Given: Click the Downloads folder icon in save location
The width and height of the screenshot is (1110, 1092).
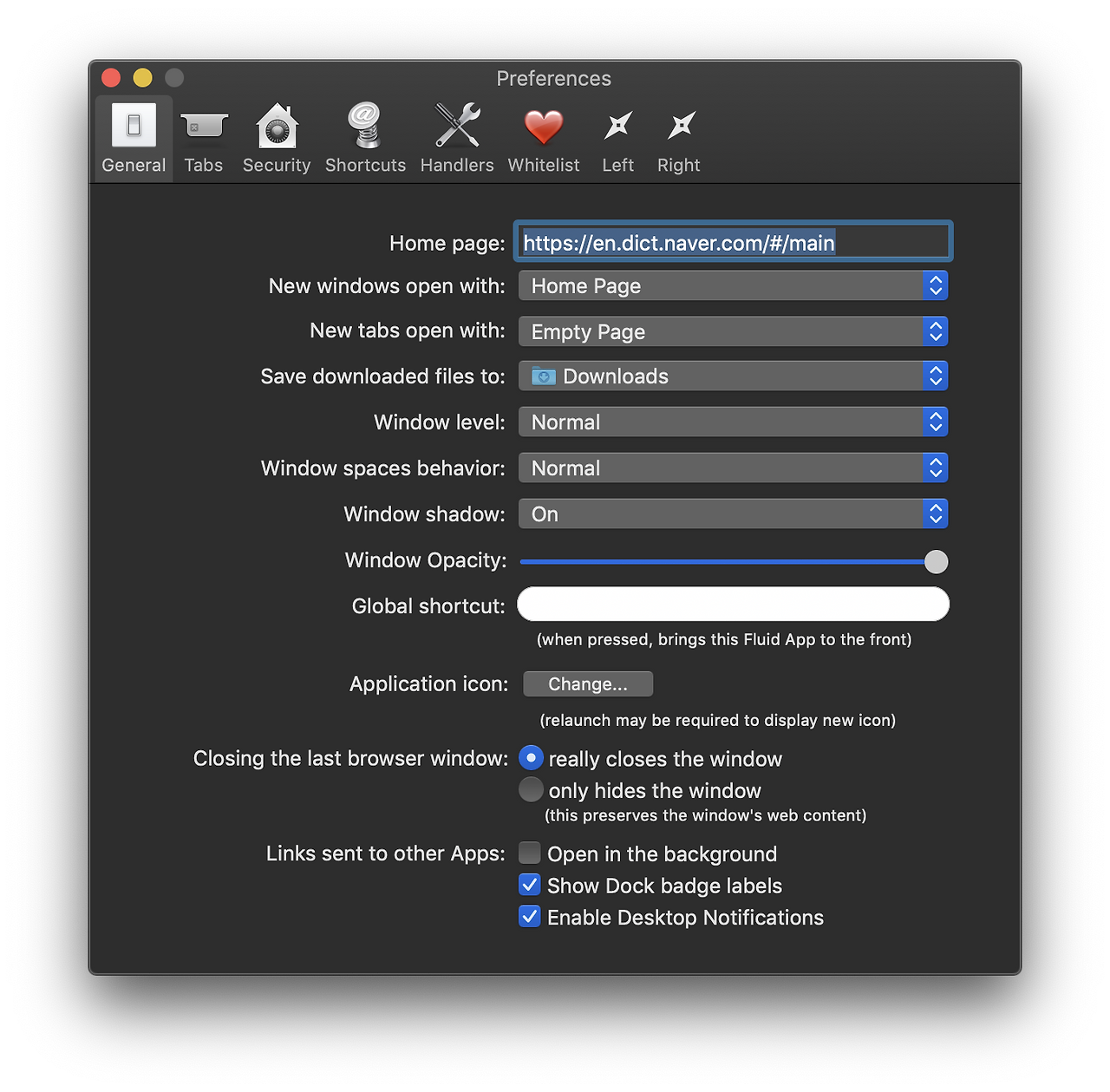Looking at the screenshot, I should 544,376.
